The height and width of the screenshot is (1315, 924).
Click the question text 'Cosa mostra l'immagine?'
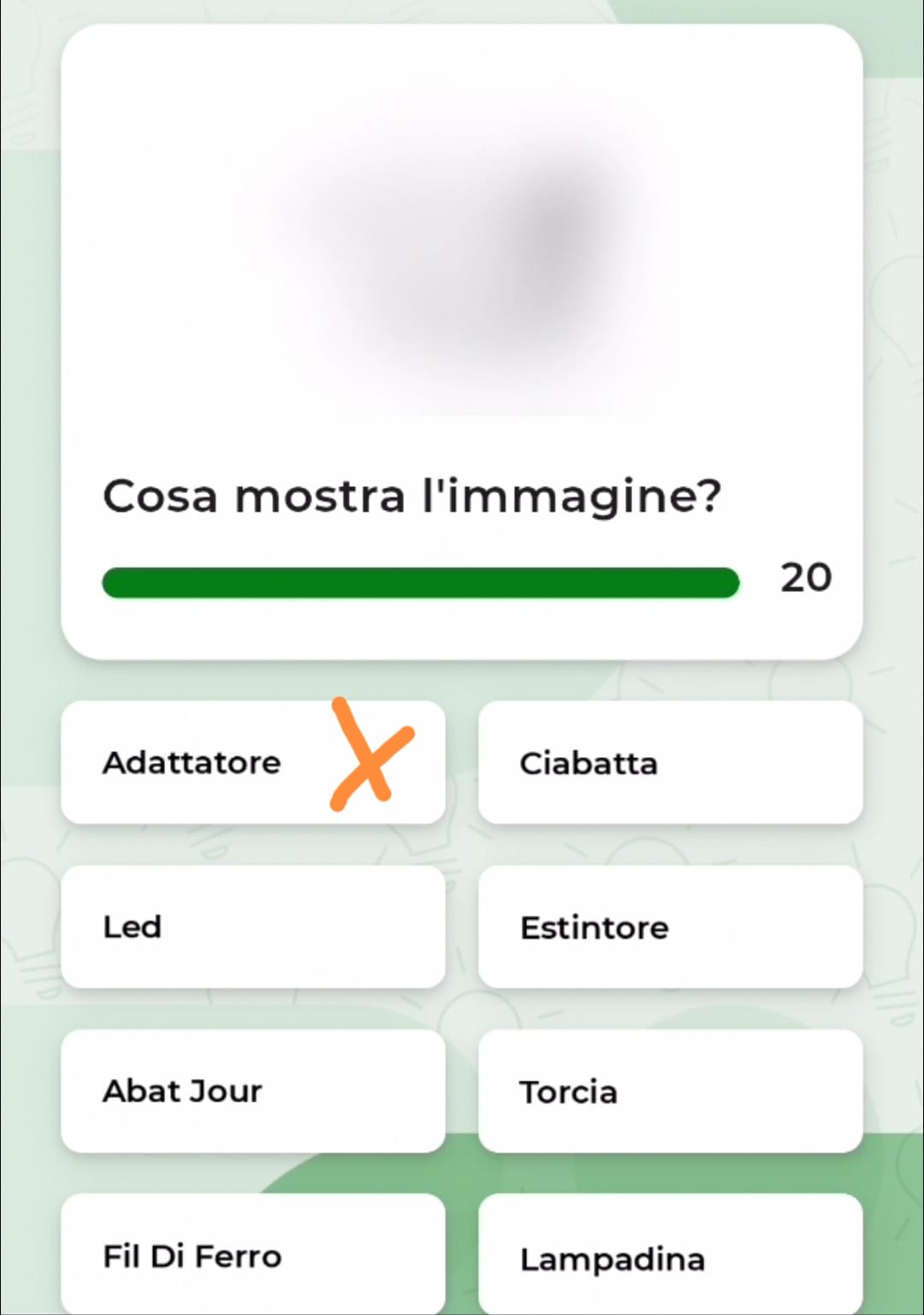click(x=412, y=496)
